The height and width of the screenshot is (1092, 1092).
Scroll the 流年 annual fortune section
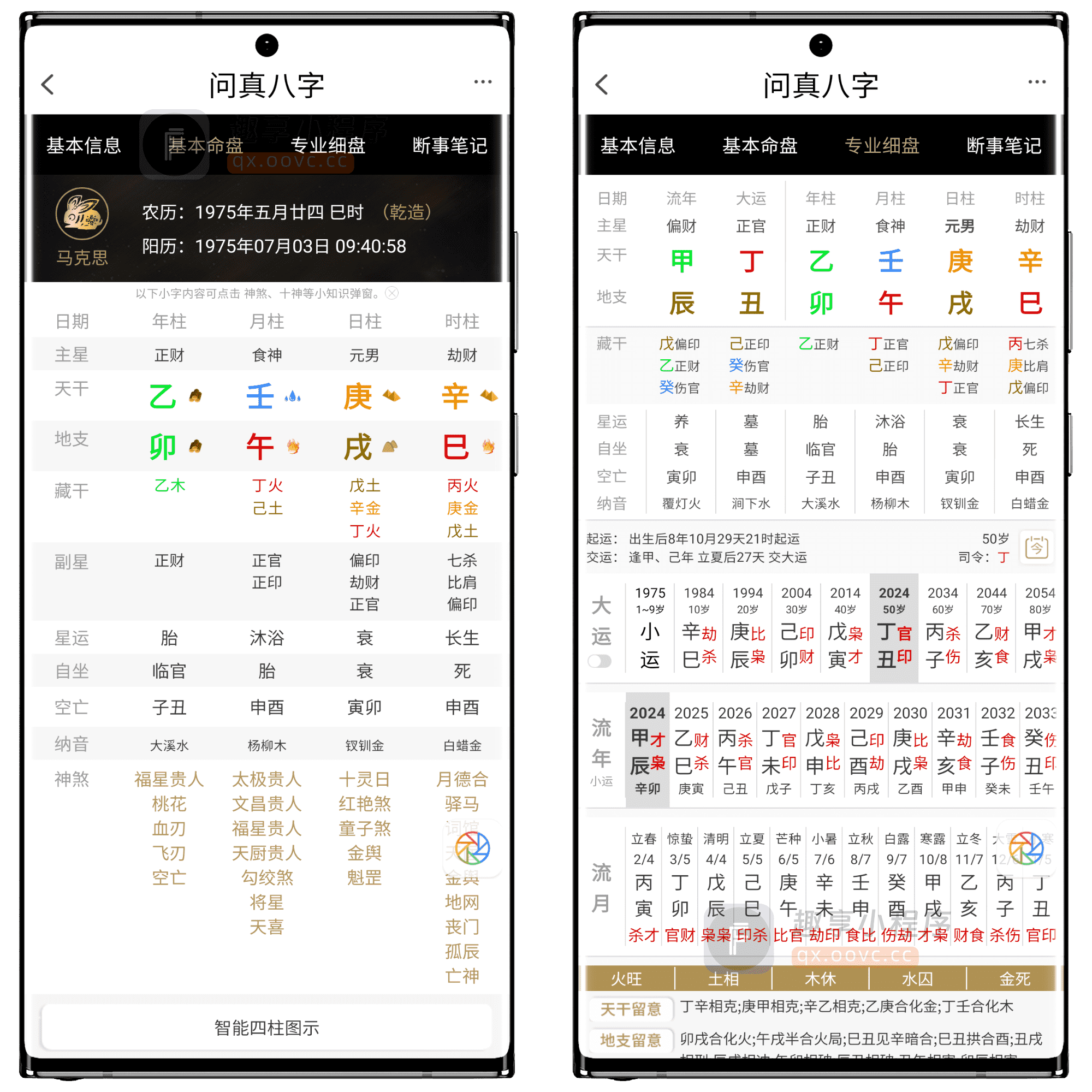(x=821, y=729)
